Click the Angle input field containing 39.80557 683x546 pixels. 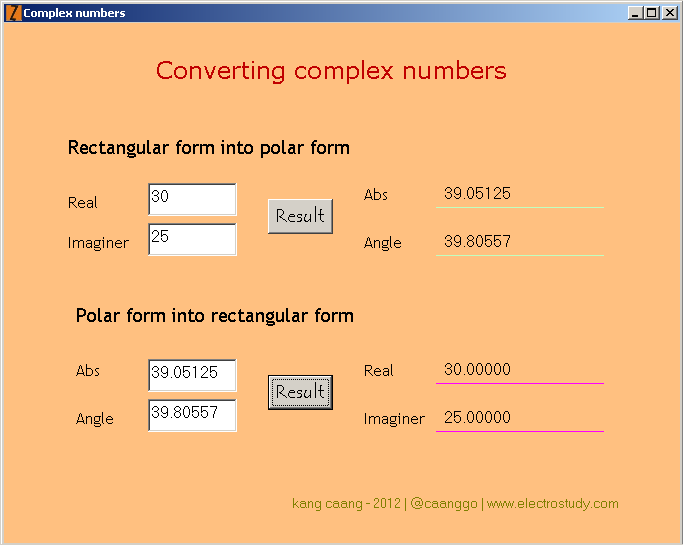[x=192, y=415]
